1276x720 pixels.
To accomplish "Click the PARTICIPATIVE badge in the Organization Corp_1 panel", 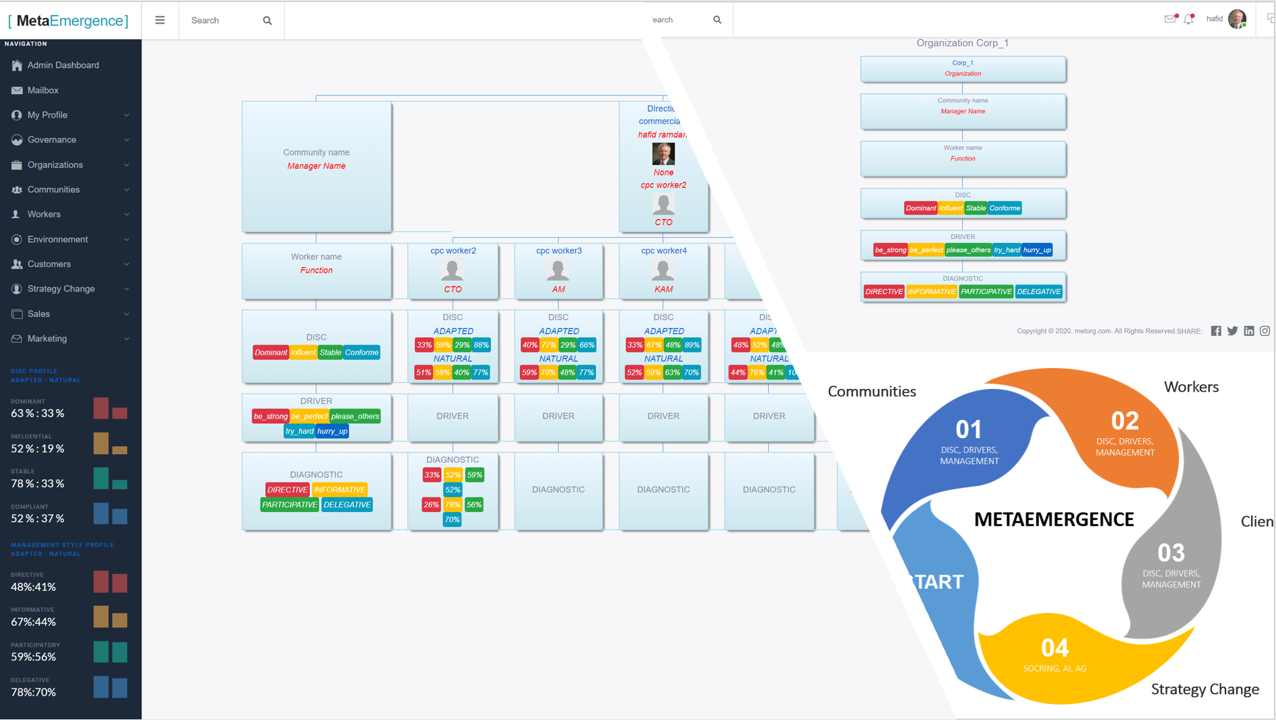I will 986,292.
